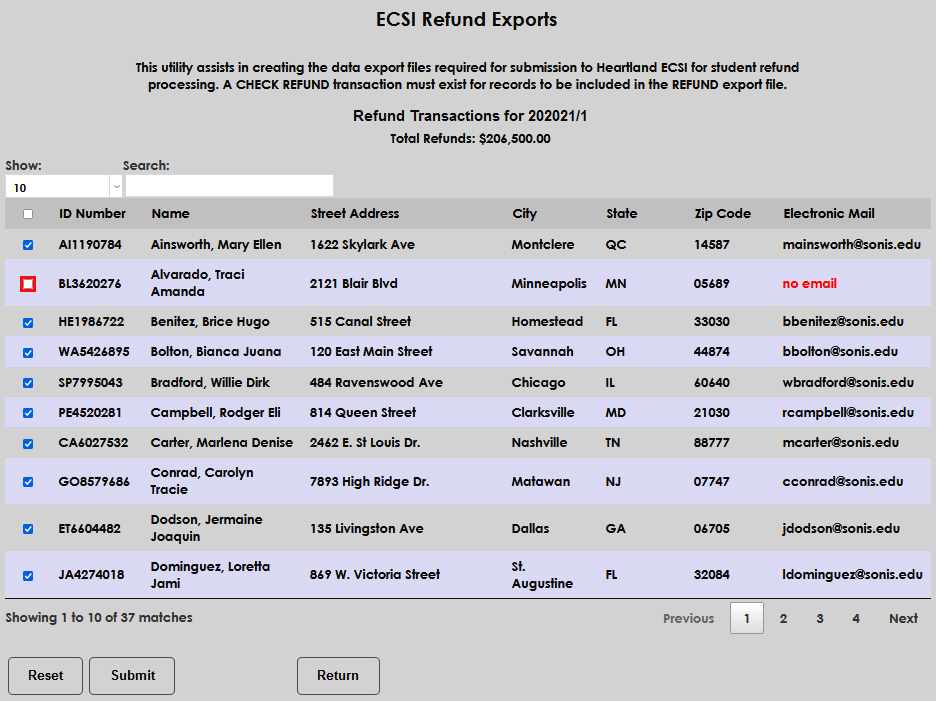Click inside the Search field
The image size is (936, 701).
point(228,185)
